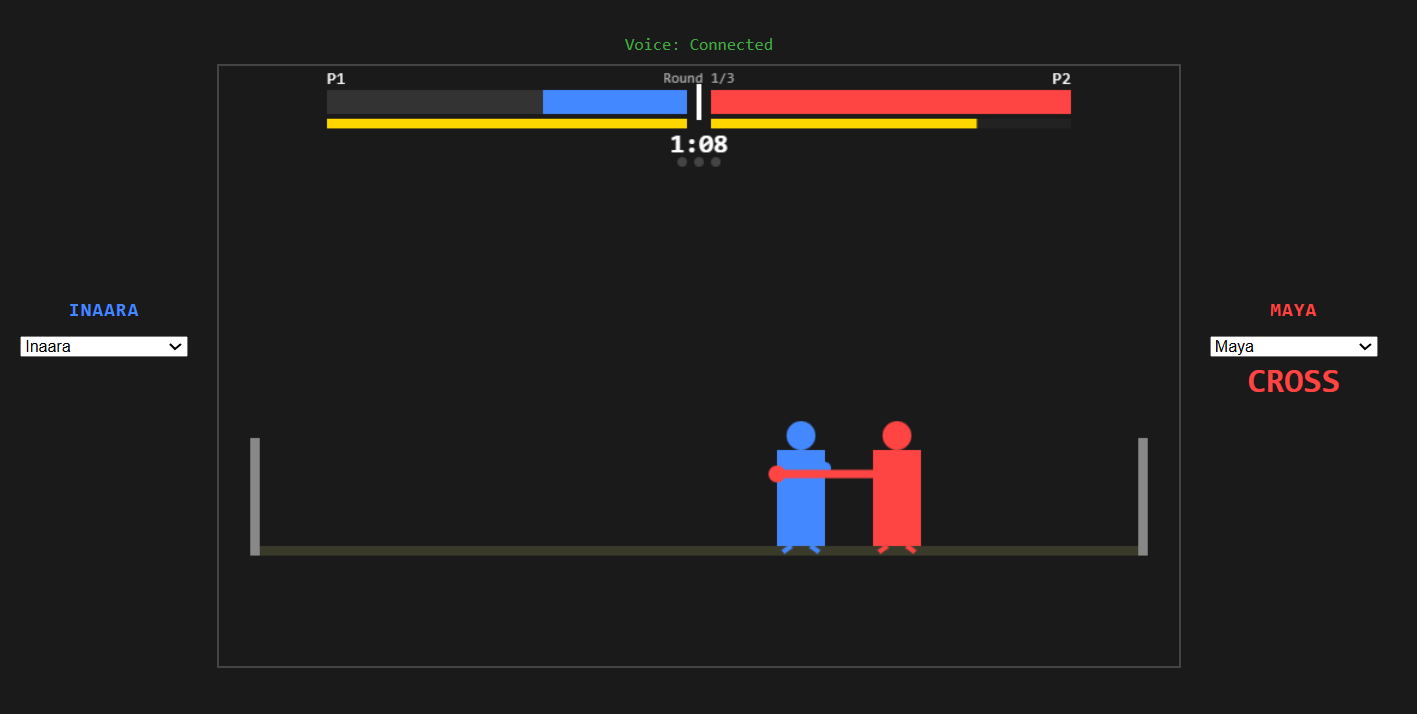
Task: Click the red CROSS move text
Action: point(1294,382)
